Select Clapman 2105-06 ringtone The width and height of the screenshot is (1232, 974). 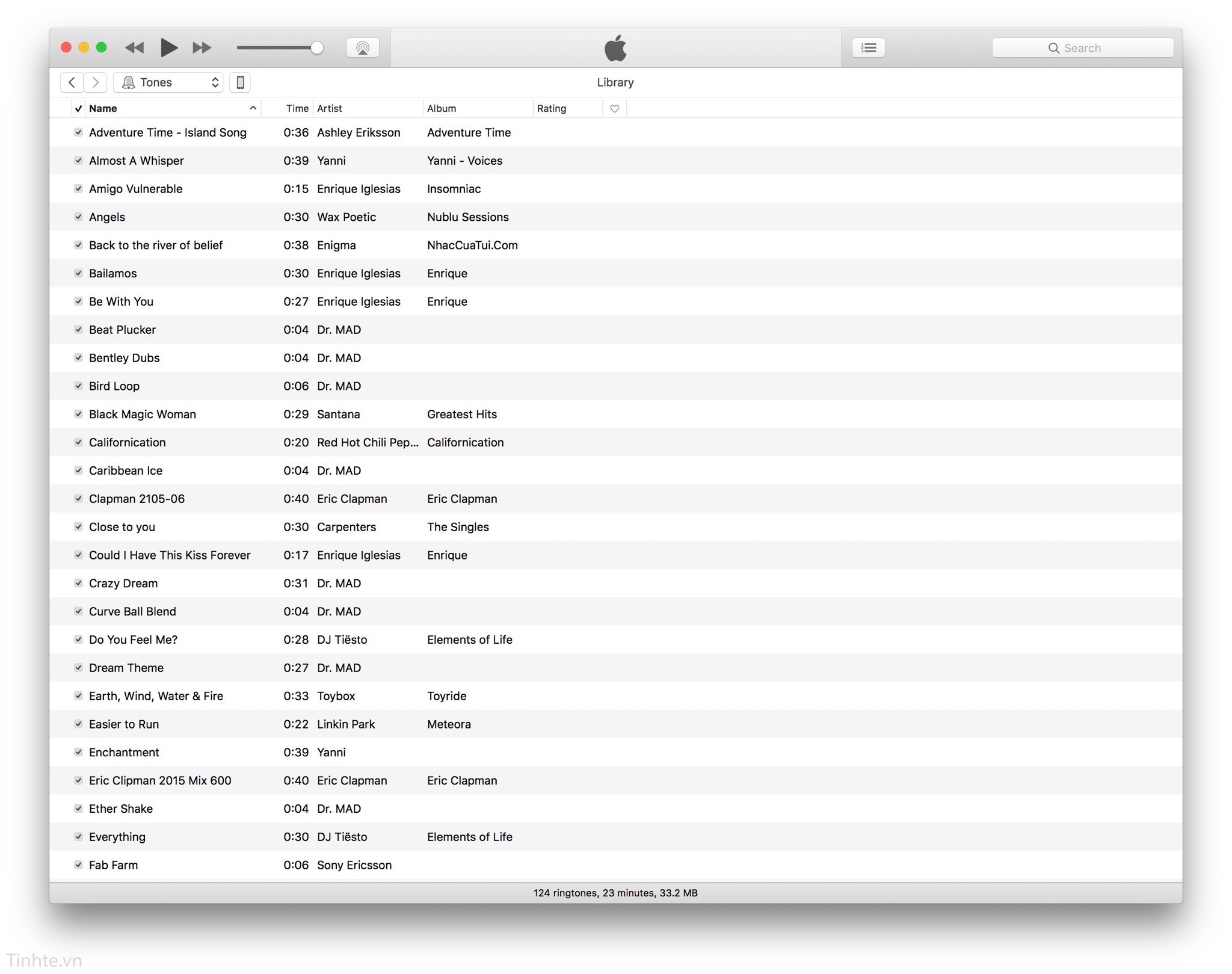coord(137,499)
